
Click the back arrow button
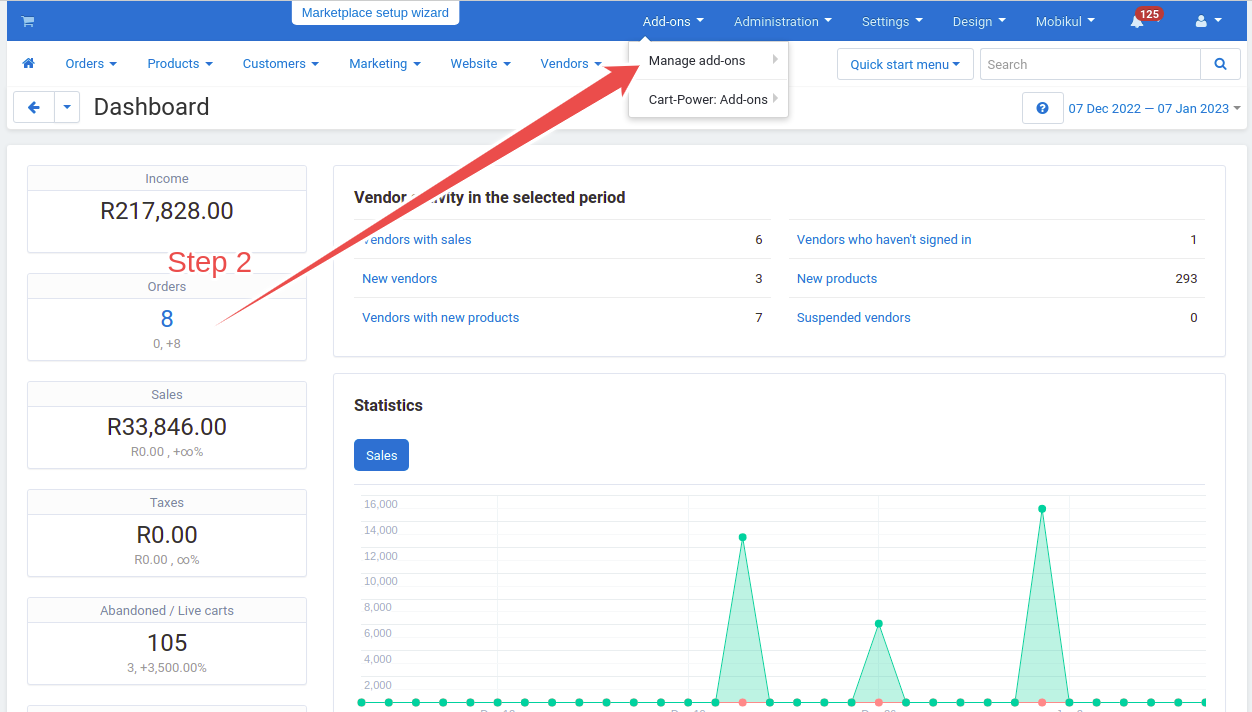pos(33,107)
